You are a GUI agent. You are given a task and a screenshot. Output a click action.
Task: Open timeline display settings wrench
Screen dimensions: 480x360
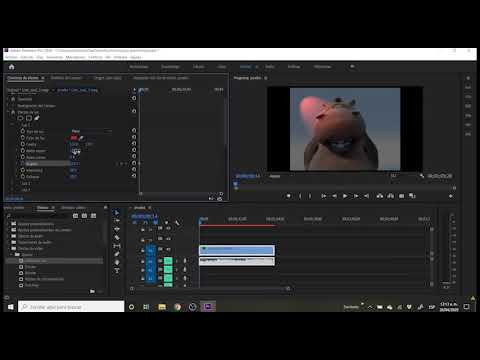(177, 223)
